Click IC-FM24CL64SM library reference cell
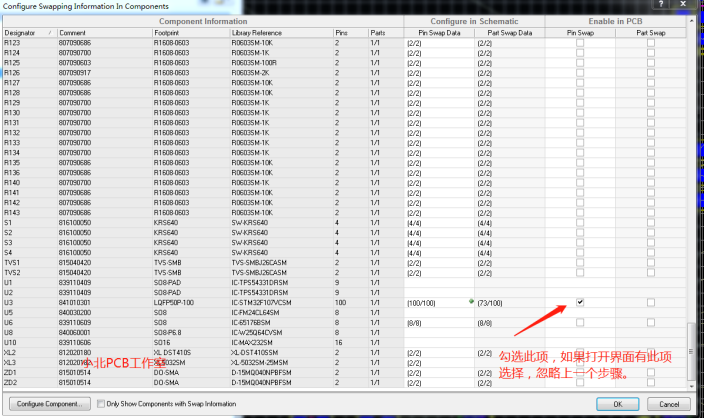Image resolution: width=704 pixels, height=418 pixels. coord(282,312)
